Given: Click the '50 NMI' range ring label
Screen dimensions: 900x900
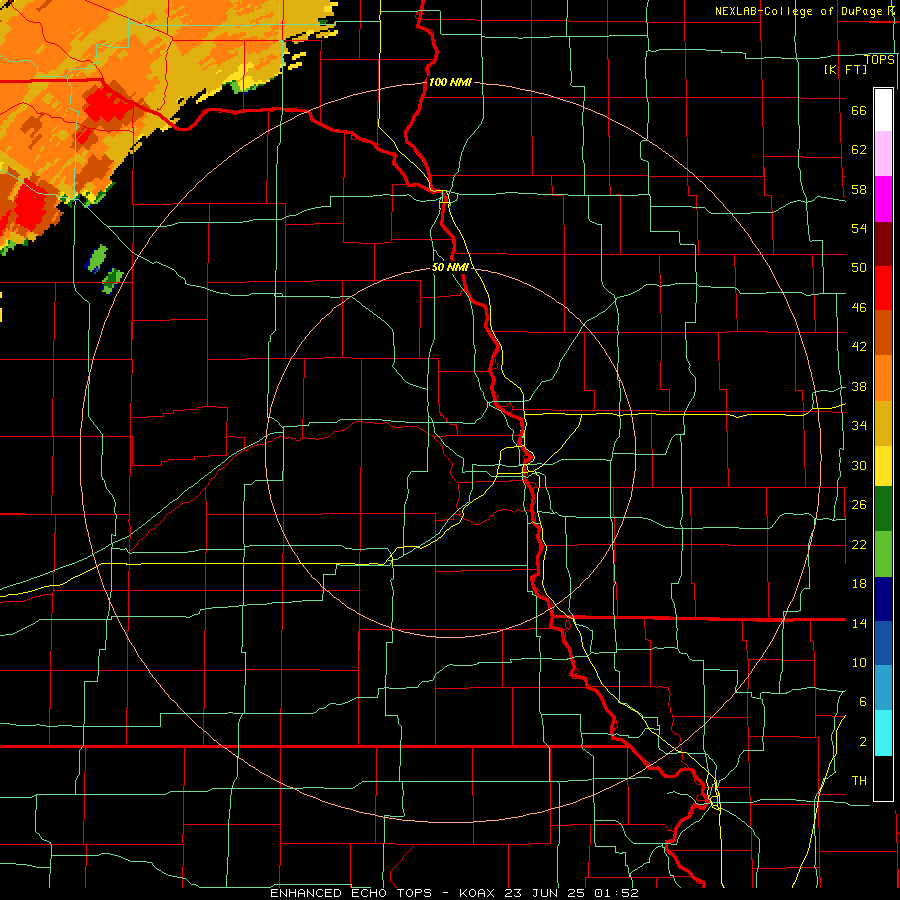Looking at the screenshot, I should pos(450,267).
